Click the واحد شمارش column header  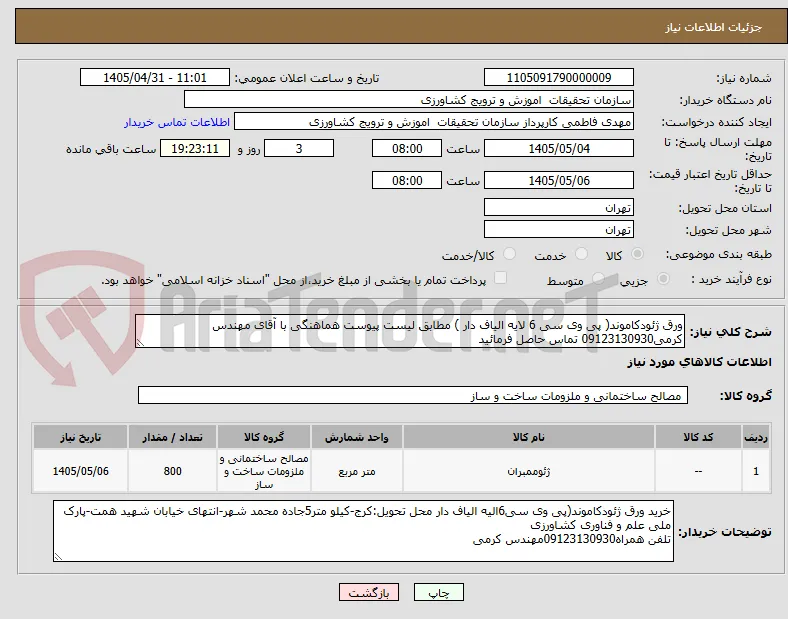coord(357,437)
